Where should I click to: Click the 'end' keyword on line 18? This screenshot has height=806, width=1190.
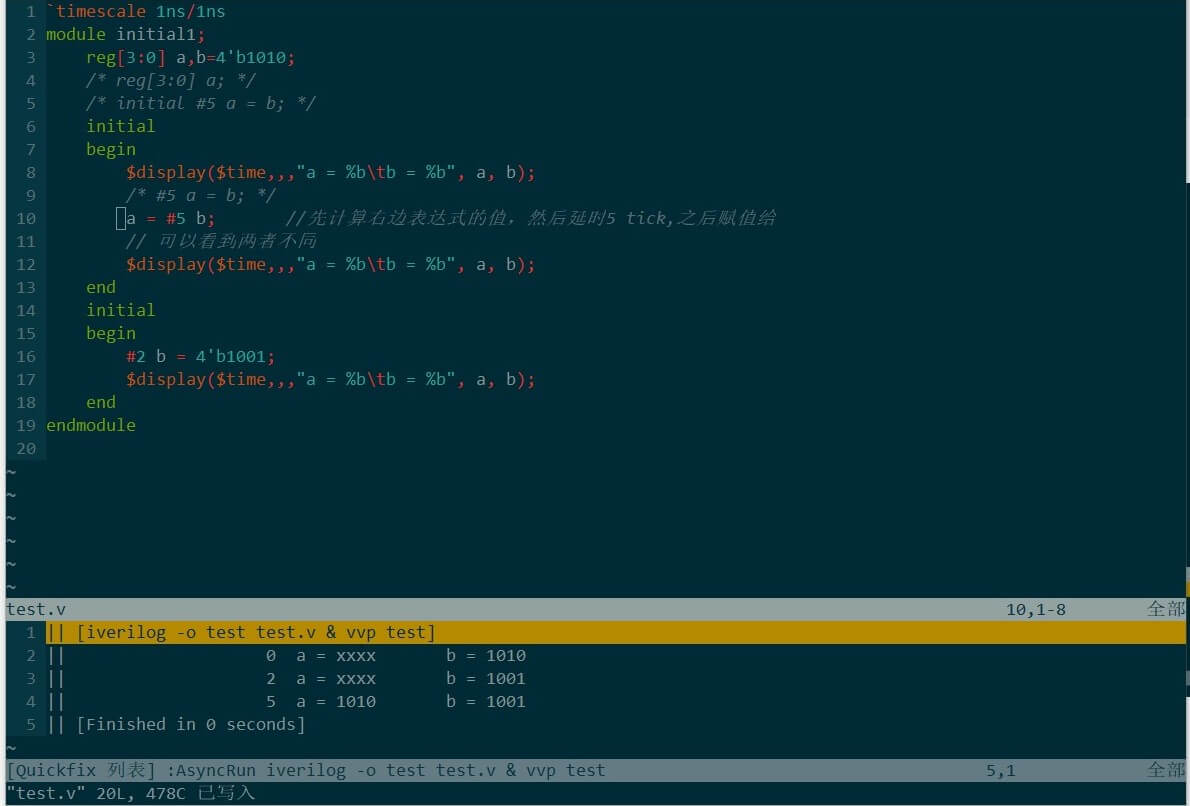(101, 402)
